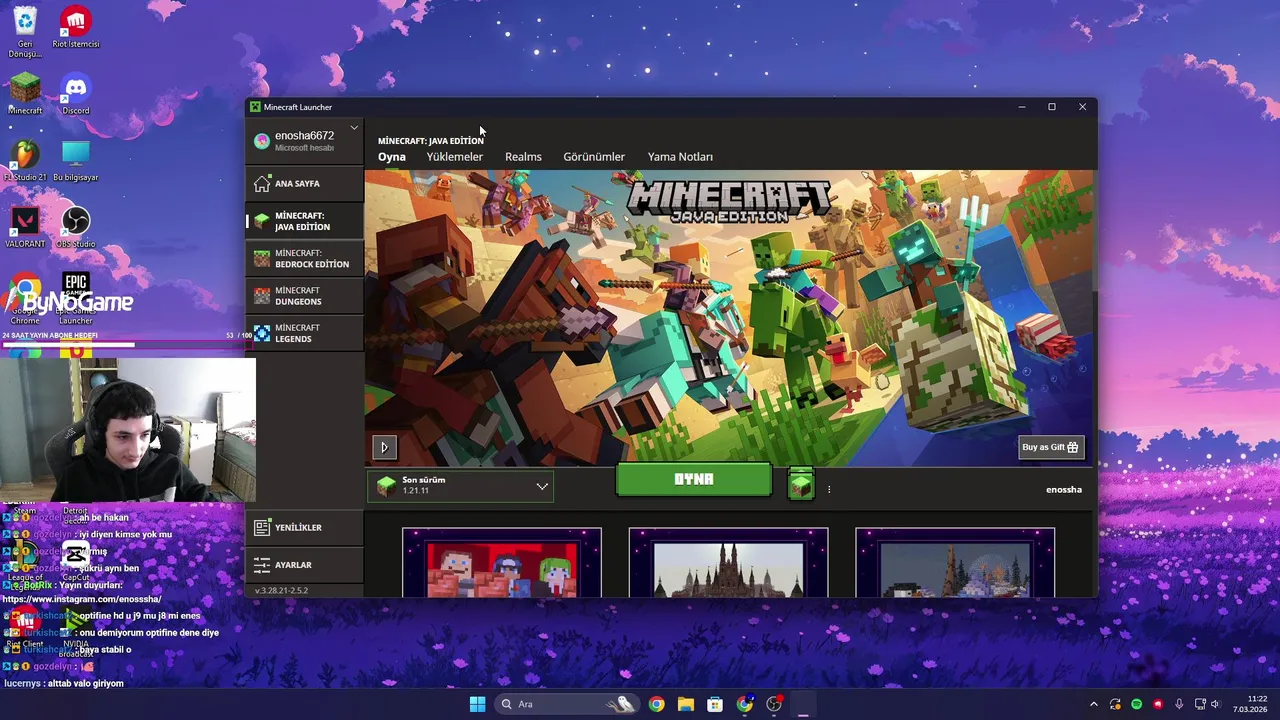Open news thumbnail showing a castle
Screen dimensions: 1280x720
(728, 563)
